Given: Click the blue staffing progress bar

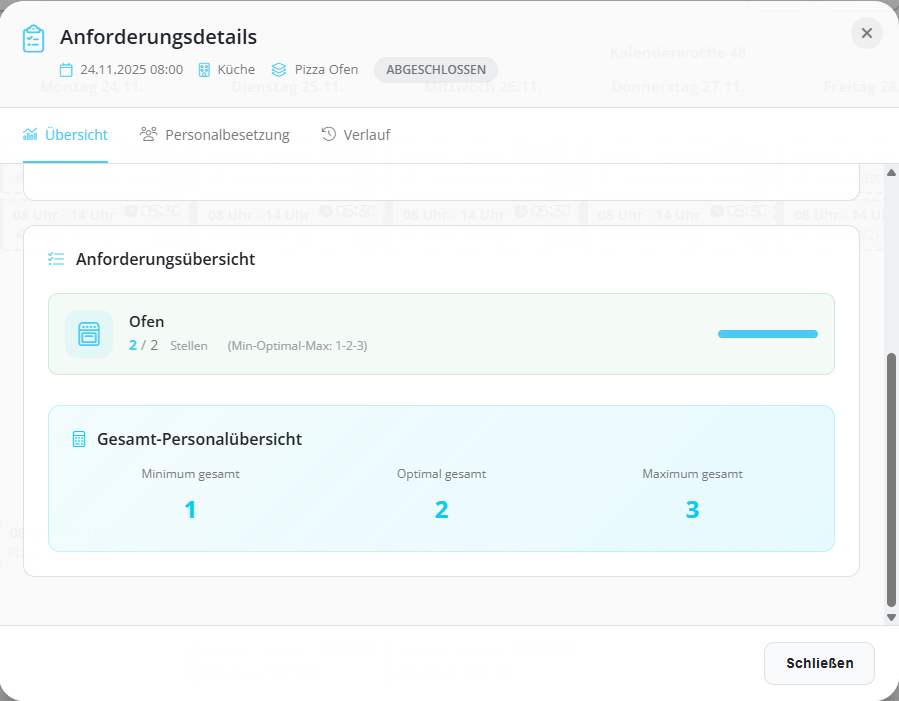Looking at the screenshot, I should [x=767, y=333].
